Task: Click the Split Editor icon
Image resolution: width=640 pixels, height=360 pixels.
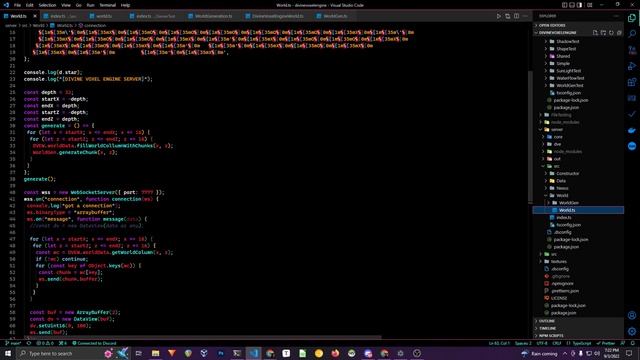Action: (516, 16)
